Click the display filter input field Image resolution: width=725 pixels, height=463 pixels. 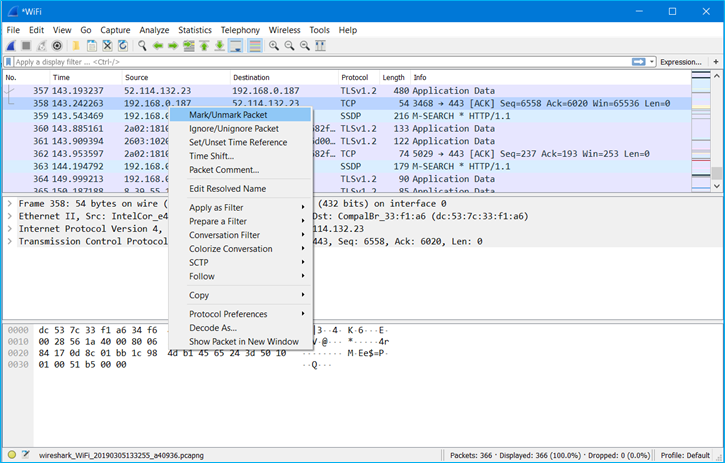pos(321,62)
